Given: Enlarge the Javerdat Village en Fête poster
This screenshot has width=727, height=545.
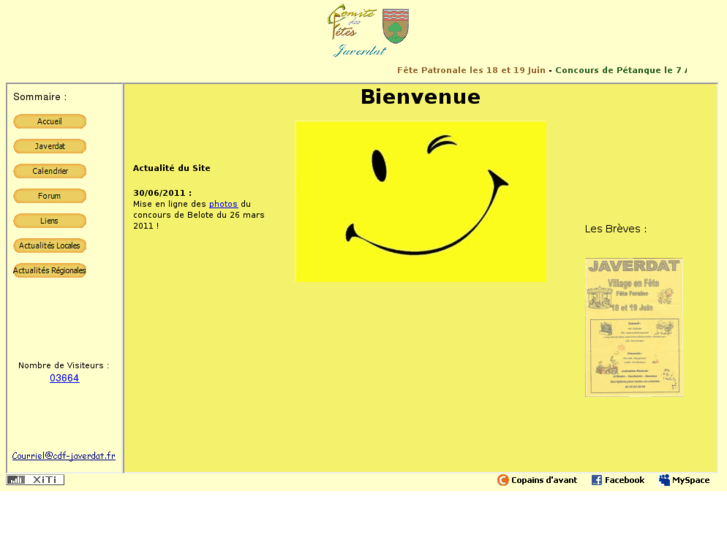Looking at the screenshot, I should 634,327.
